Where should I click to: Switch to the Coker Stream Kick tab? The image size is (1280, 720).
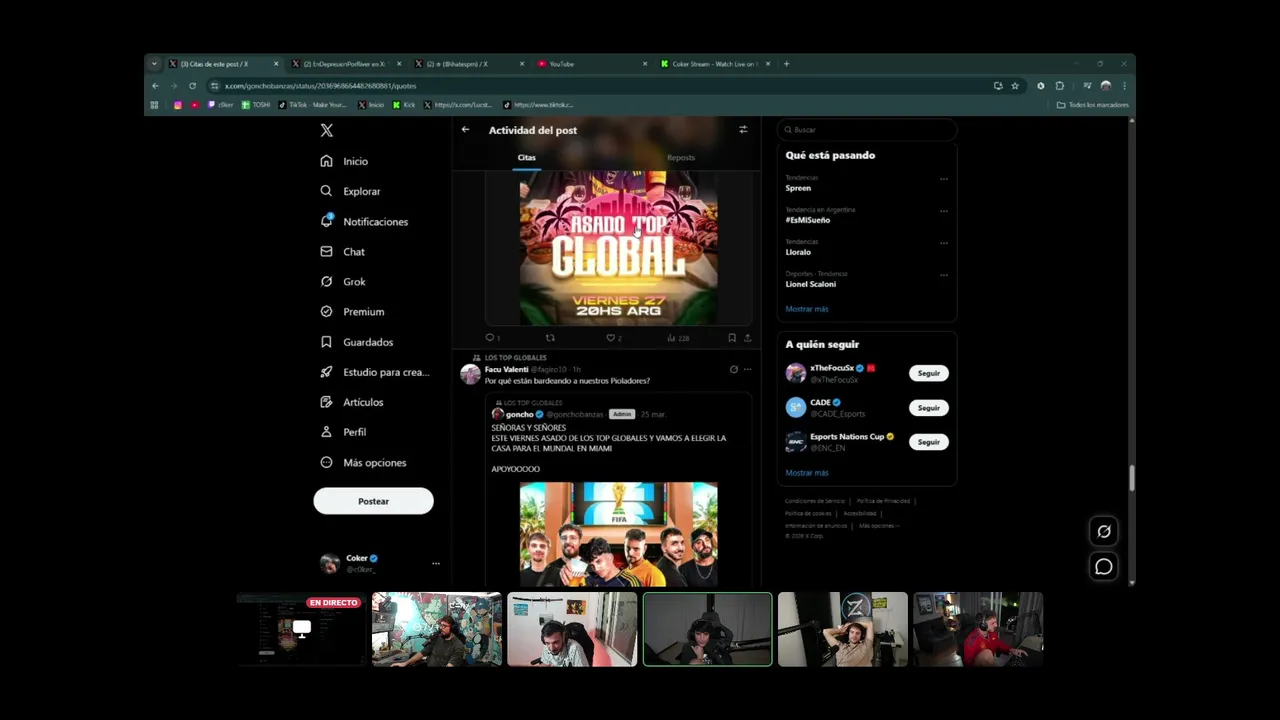coord(715,64)
